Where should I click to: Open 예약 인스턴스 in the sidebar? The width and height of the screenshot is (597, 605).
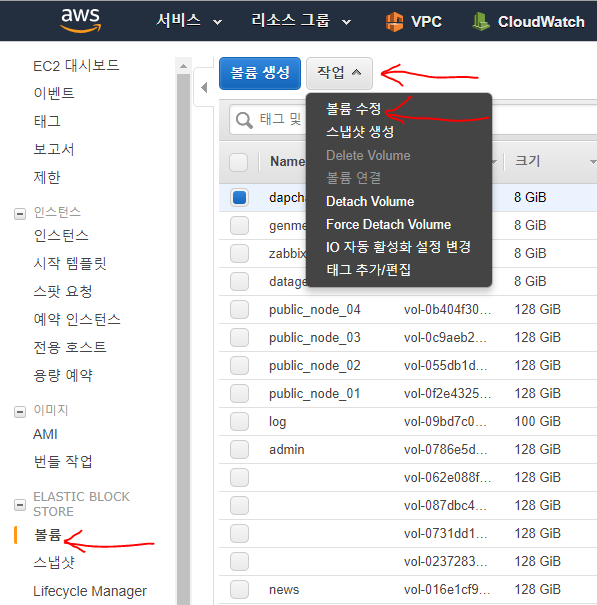pyautogui.click(x=77, y=319)
